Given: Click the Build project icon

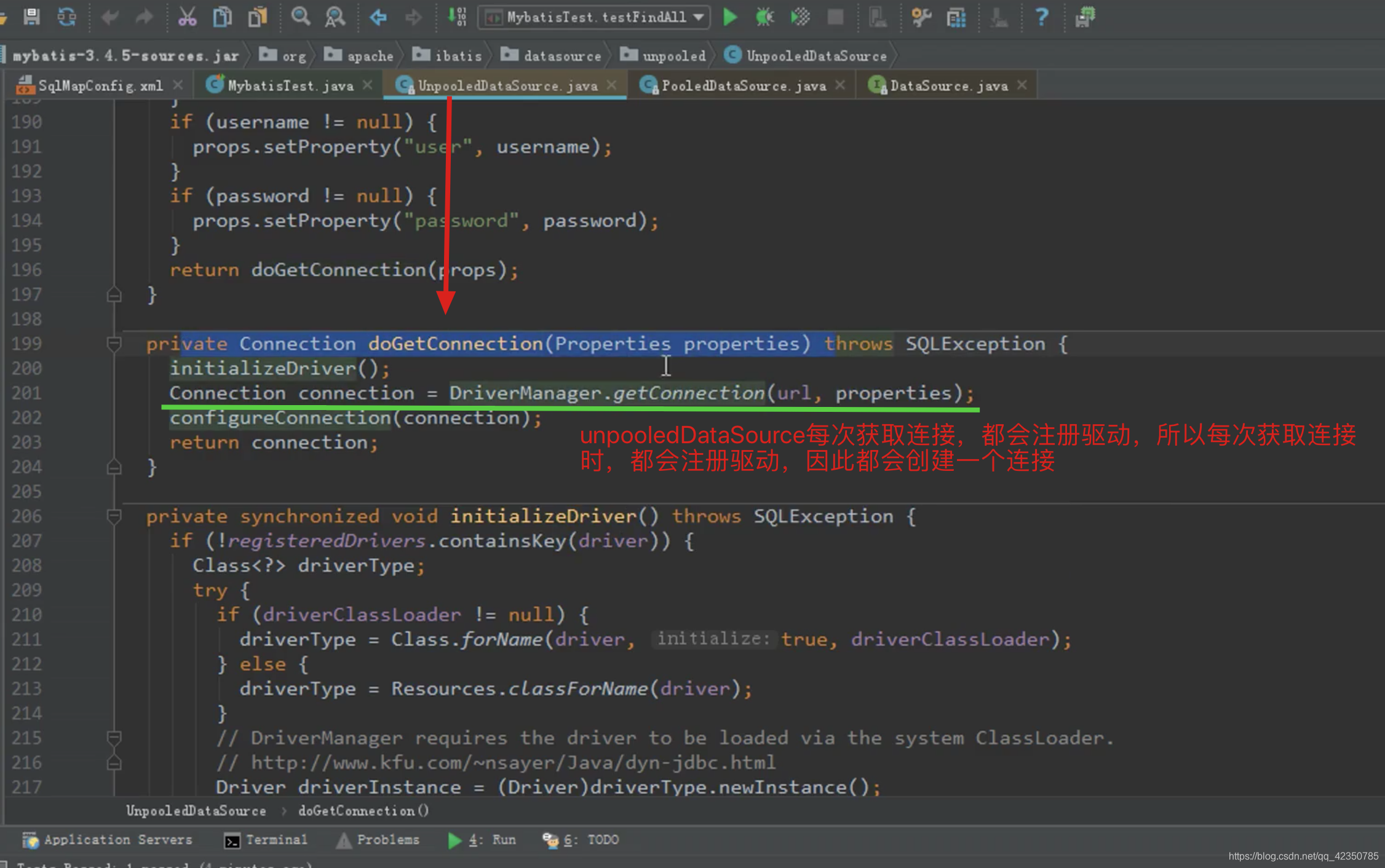Looking at the screenshot, I should [457, 17].
